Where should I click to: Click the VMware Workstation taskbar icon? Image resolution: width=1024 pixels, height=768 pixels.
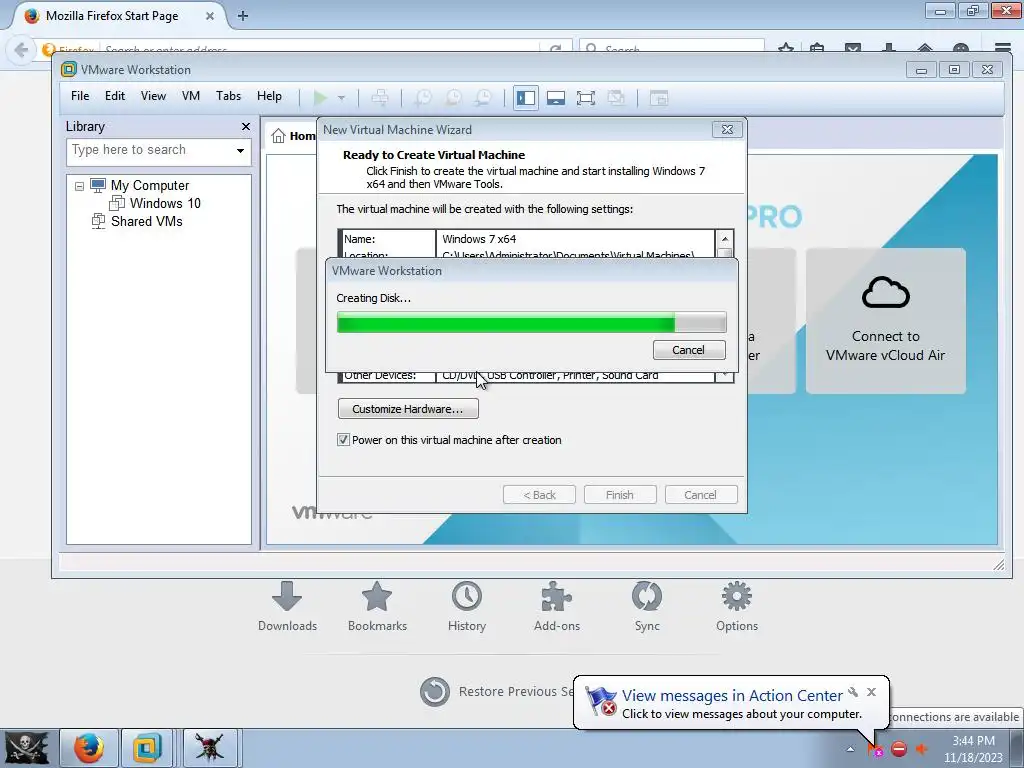pos(147,748)
